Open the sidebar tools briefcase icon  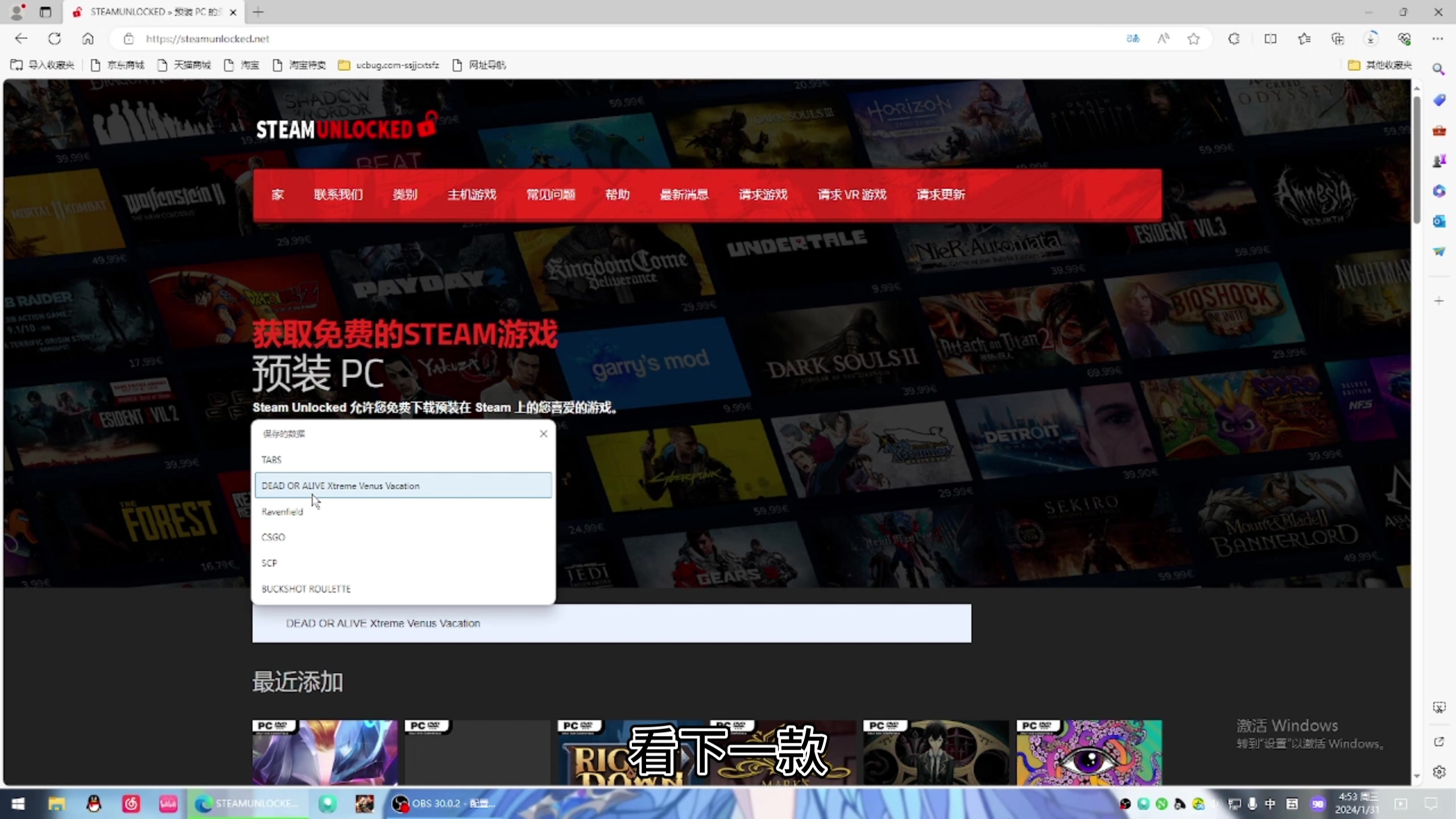[x=1439, y=131]
